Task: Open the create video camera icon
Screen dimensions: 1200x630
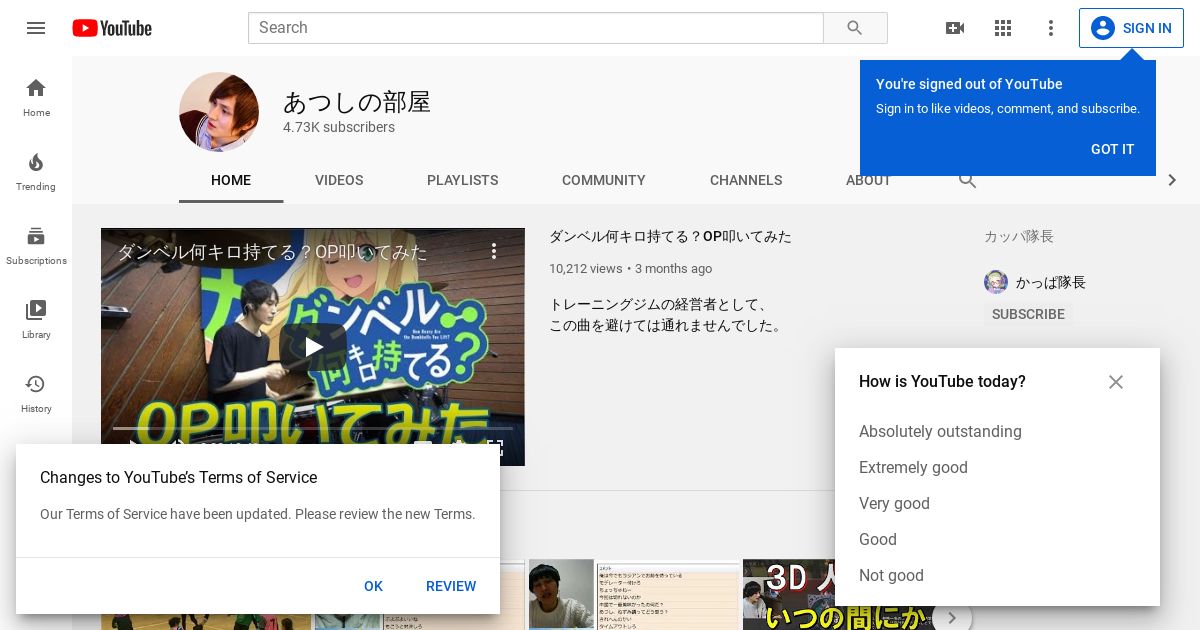Action: click(955, 28)
